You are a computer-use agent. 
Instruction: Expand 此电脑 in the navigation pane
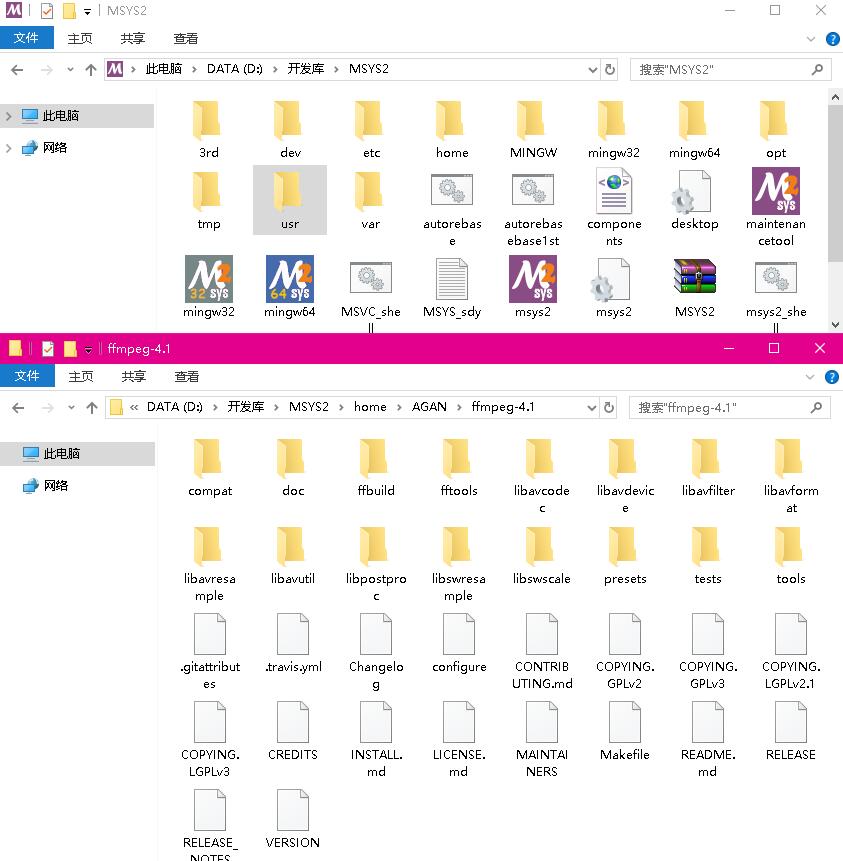tap(10, 116)
